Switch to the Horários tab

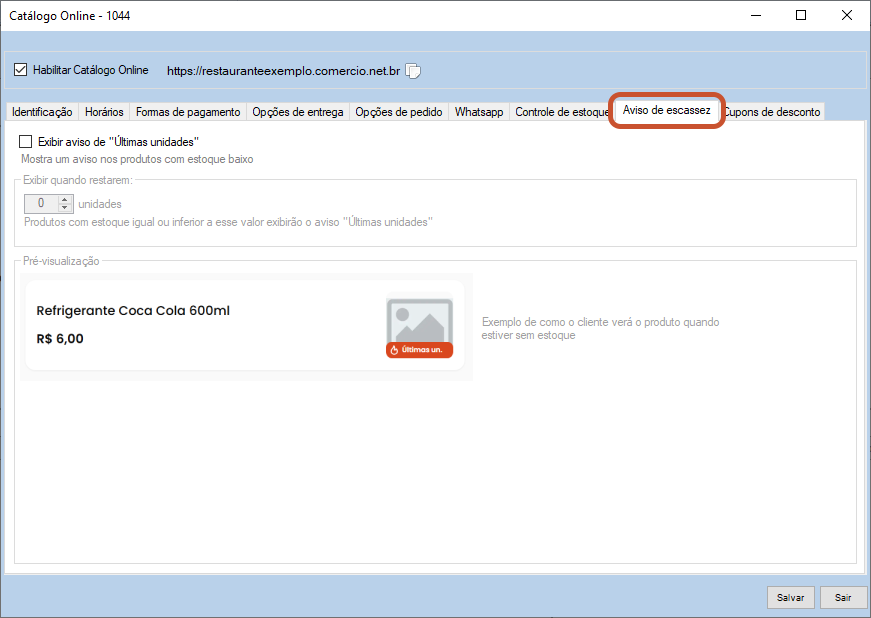(x=104, y=112)
